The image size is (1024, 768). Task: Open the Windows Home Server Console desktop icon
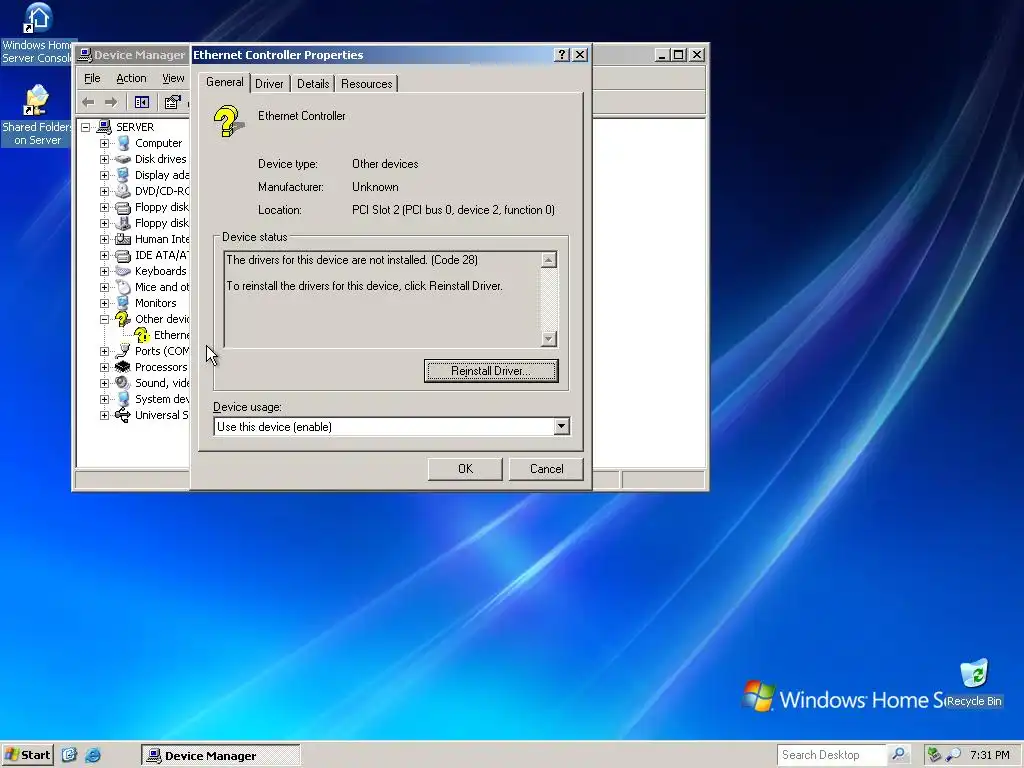(x=37, y=33)
